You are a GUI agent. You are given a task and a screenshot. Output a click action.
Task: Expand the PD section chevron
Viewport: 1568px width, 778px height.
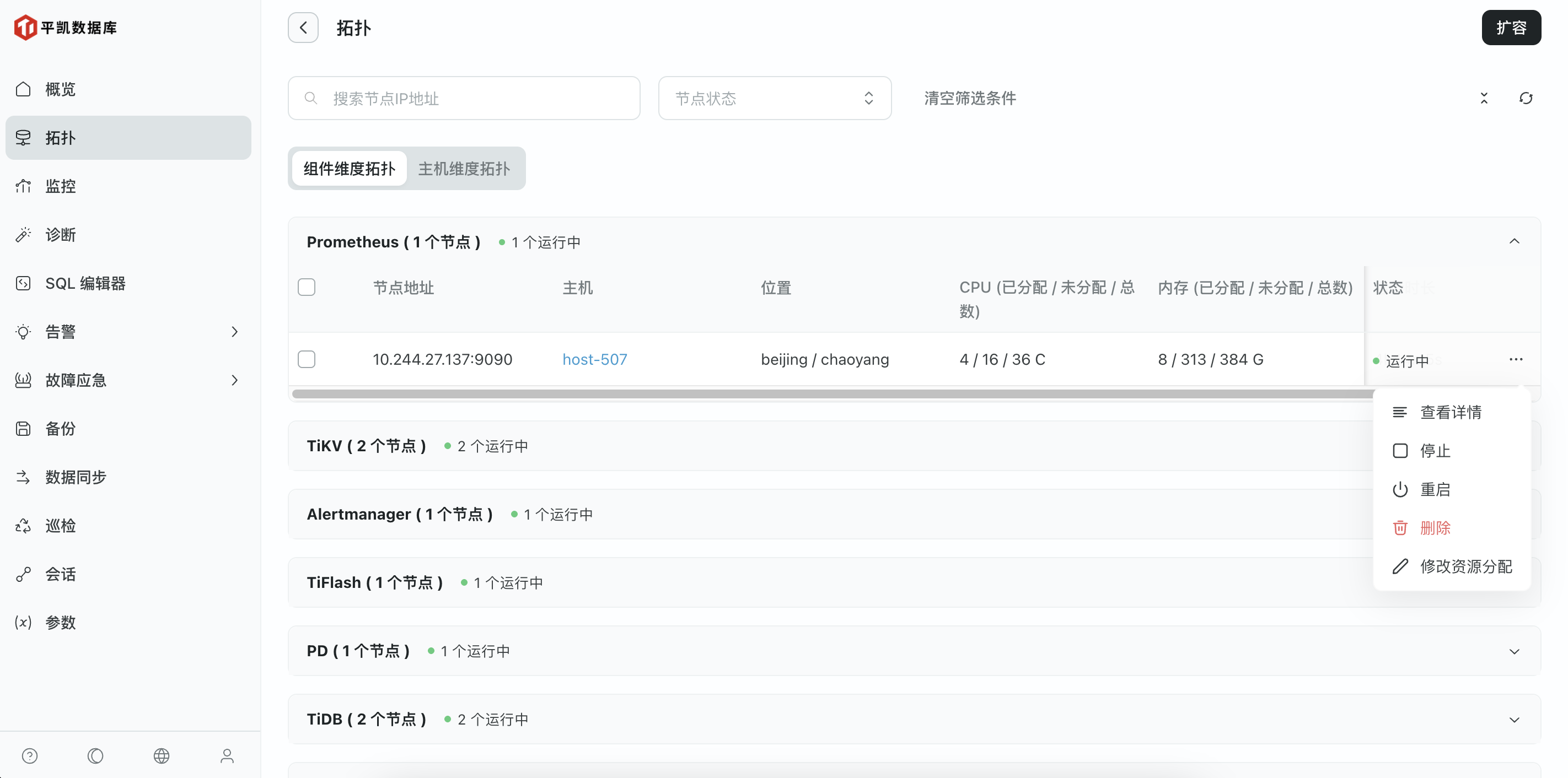pyautogui.click(x=1514, y=651)
